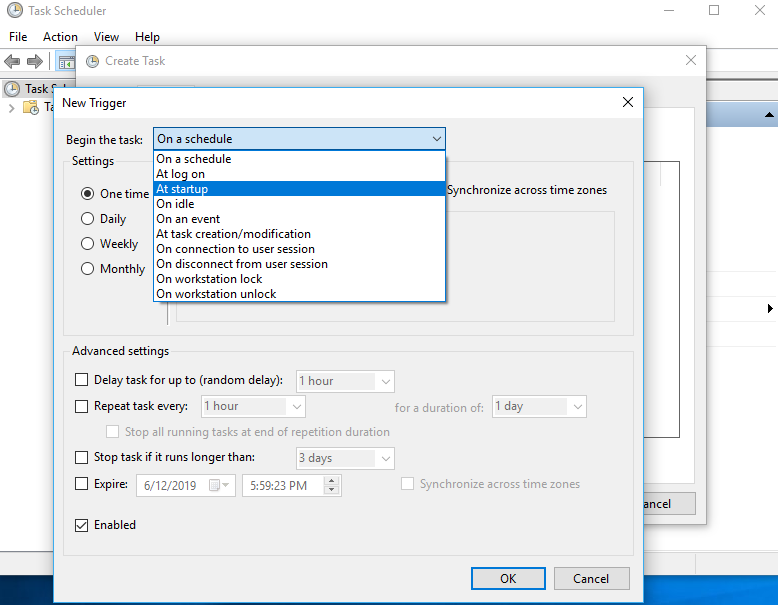Image resolution: width=778 pixels, height=605 pixels.
Task: Enable Delay task for up to (random delay)
Action: click(81, 380)
